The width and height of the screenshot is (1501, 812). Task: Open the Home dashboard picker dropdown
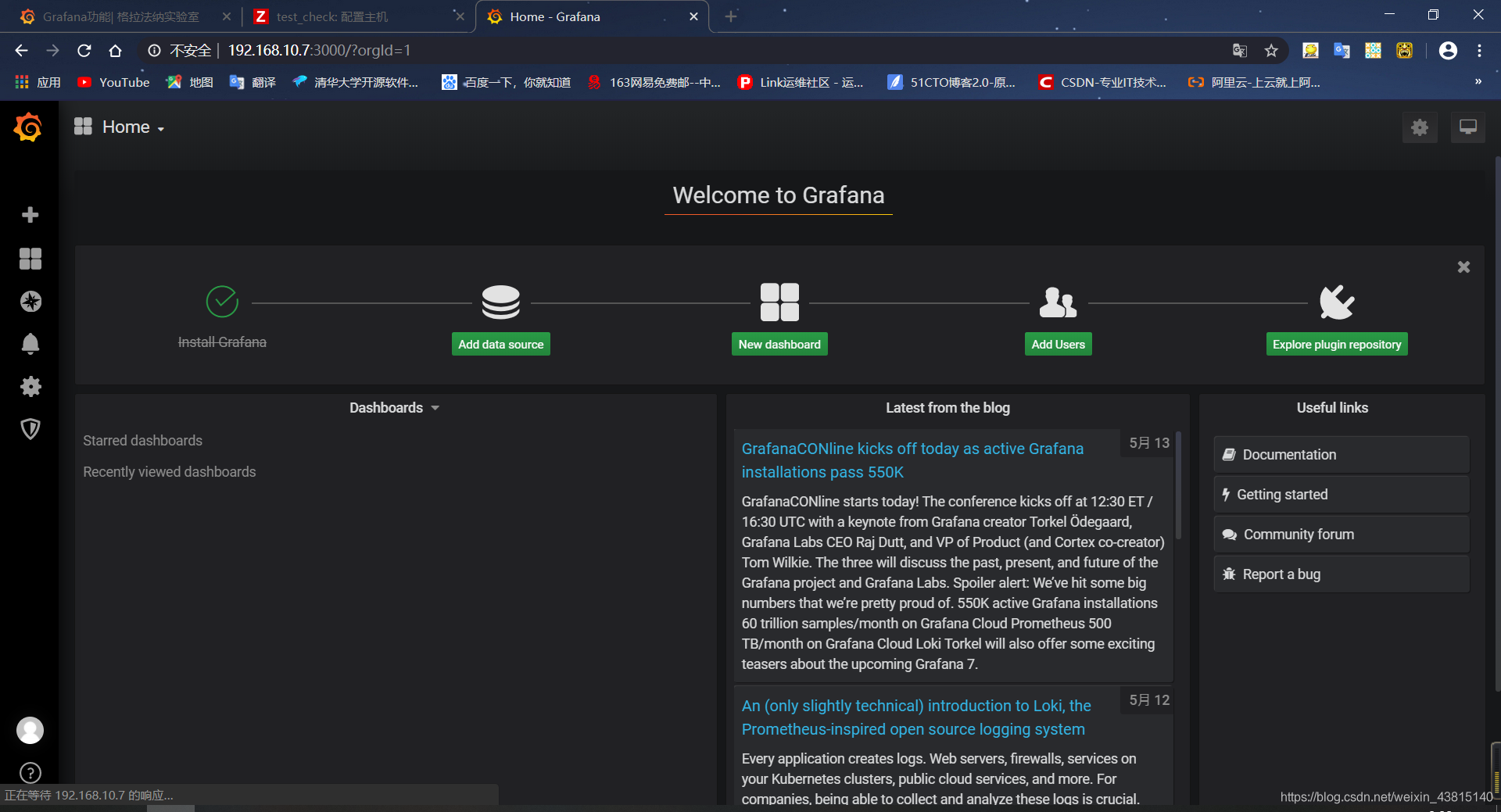120,127
